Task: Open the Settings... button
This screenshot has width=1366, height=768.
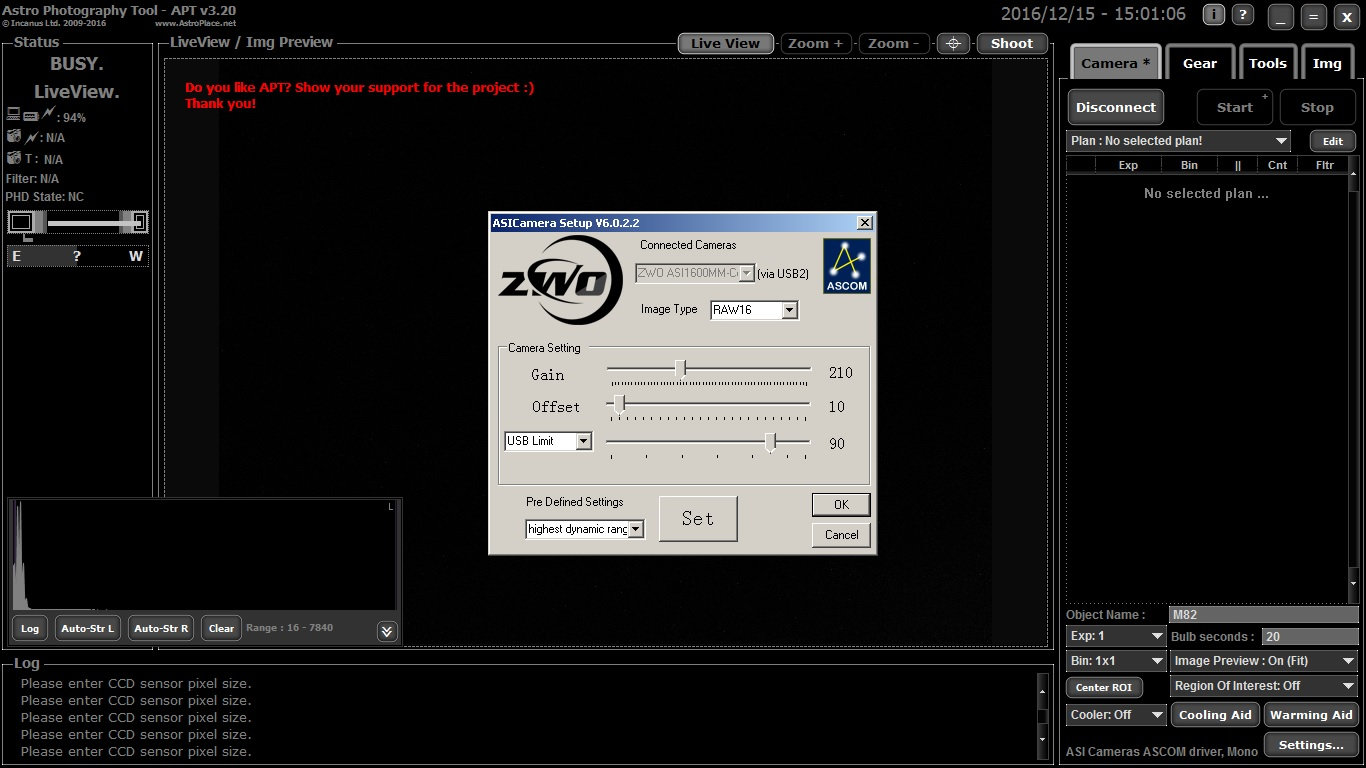Action: 1311,745
